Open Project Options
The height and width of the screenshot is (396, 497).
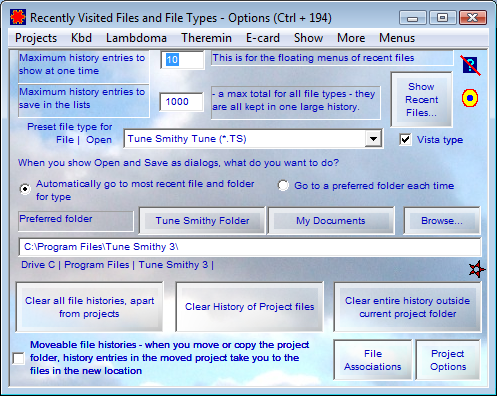(x=448, y=360)
